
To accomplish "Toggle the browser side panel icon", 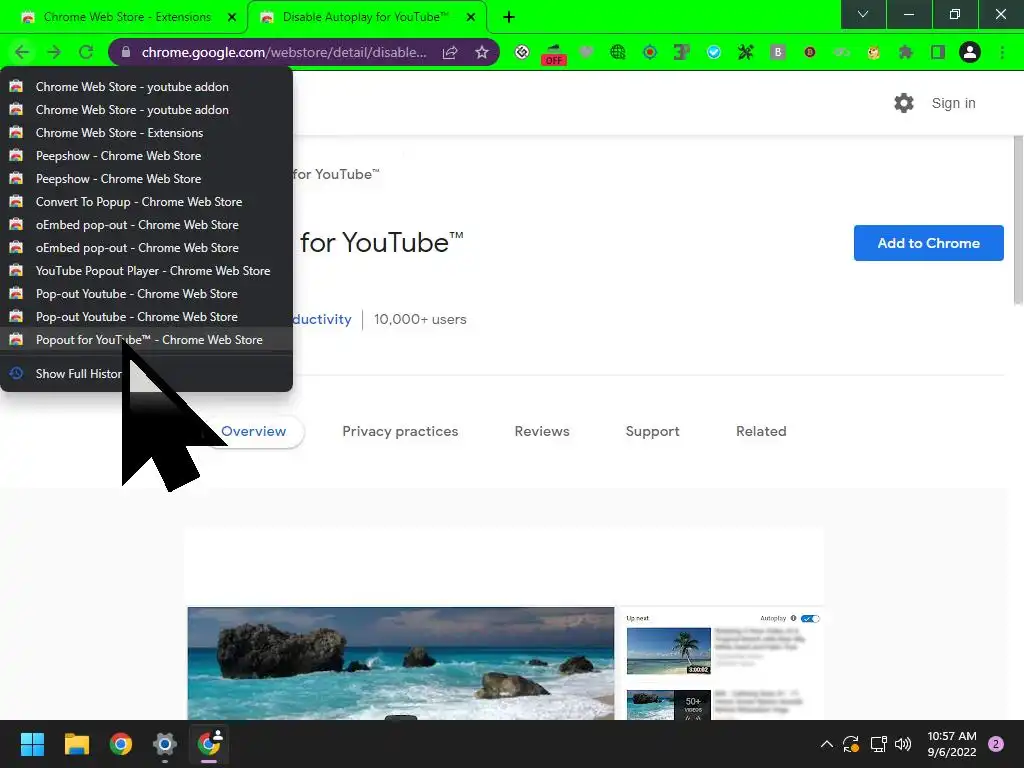I will (938, 52).
